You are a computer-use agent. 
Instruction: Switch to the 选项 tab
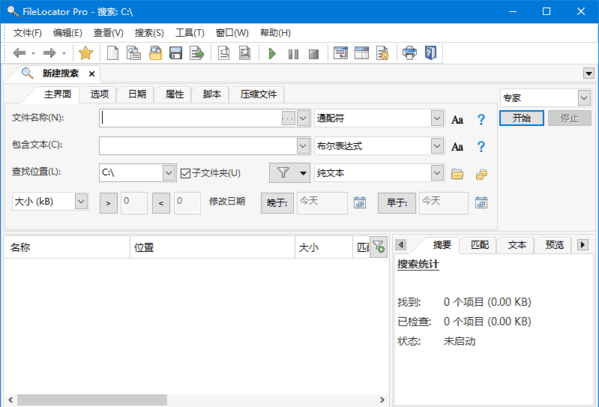[99, 94]
